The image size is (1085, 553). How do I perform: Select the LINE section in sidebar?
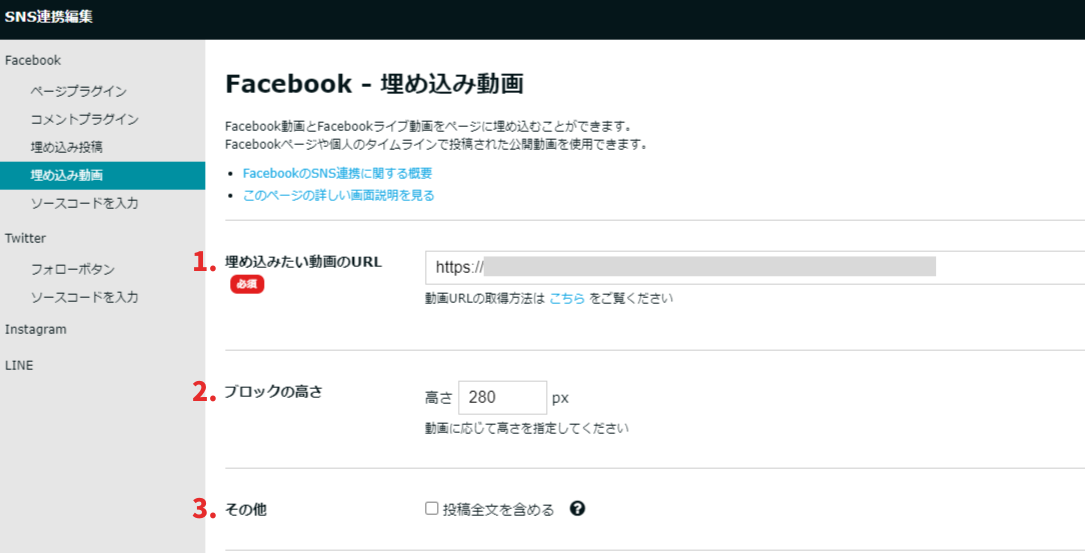coord(19,365)
